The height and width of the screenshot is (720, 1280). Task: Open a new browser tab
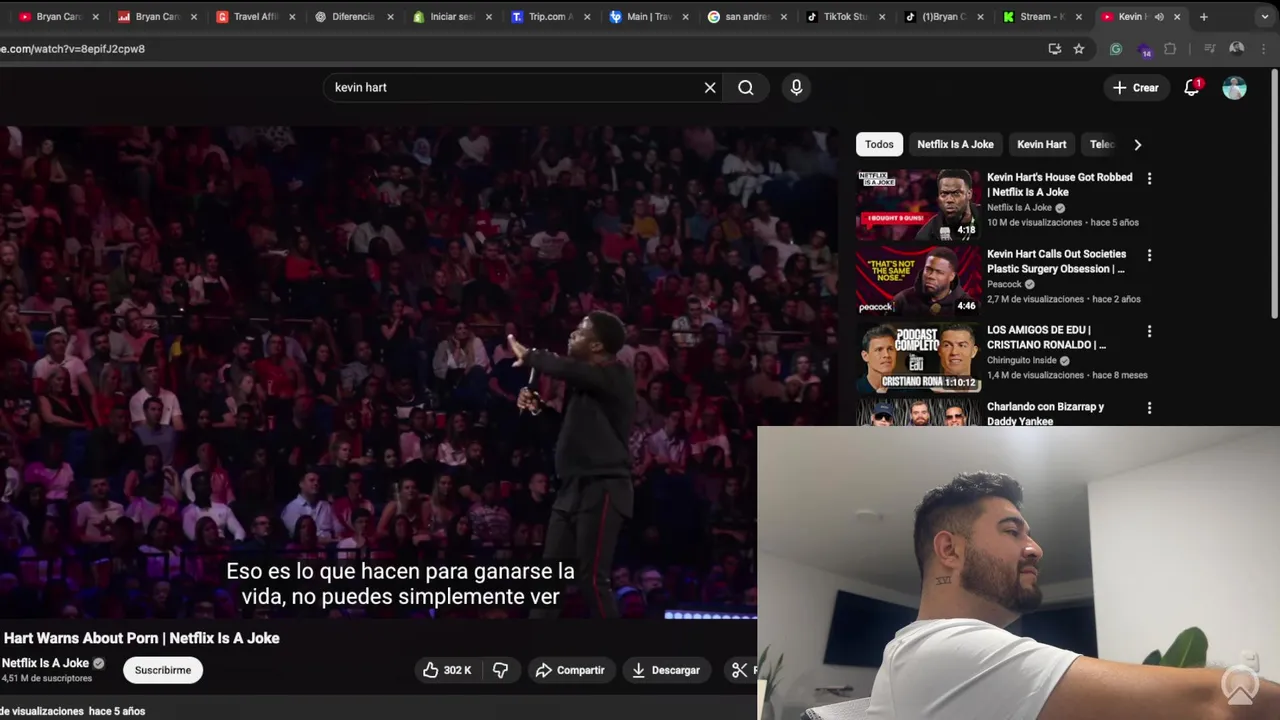point(1203,17)
